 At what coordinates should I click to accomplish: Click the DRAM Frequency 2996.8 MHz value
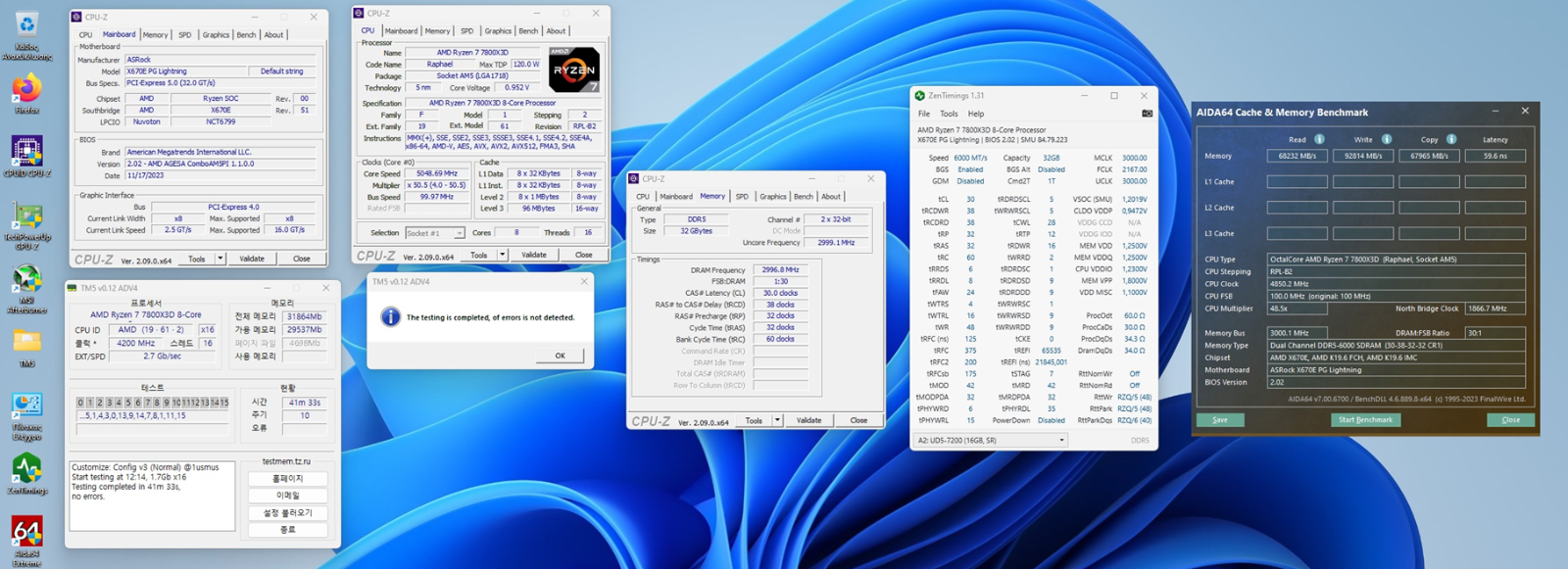(781, 270)
